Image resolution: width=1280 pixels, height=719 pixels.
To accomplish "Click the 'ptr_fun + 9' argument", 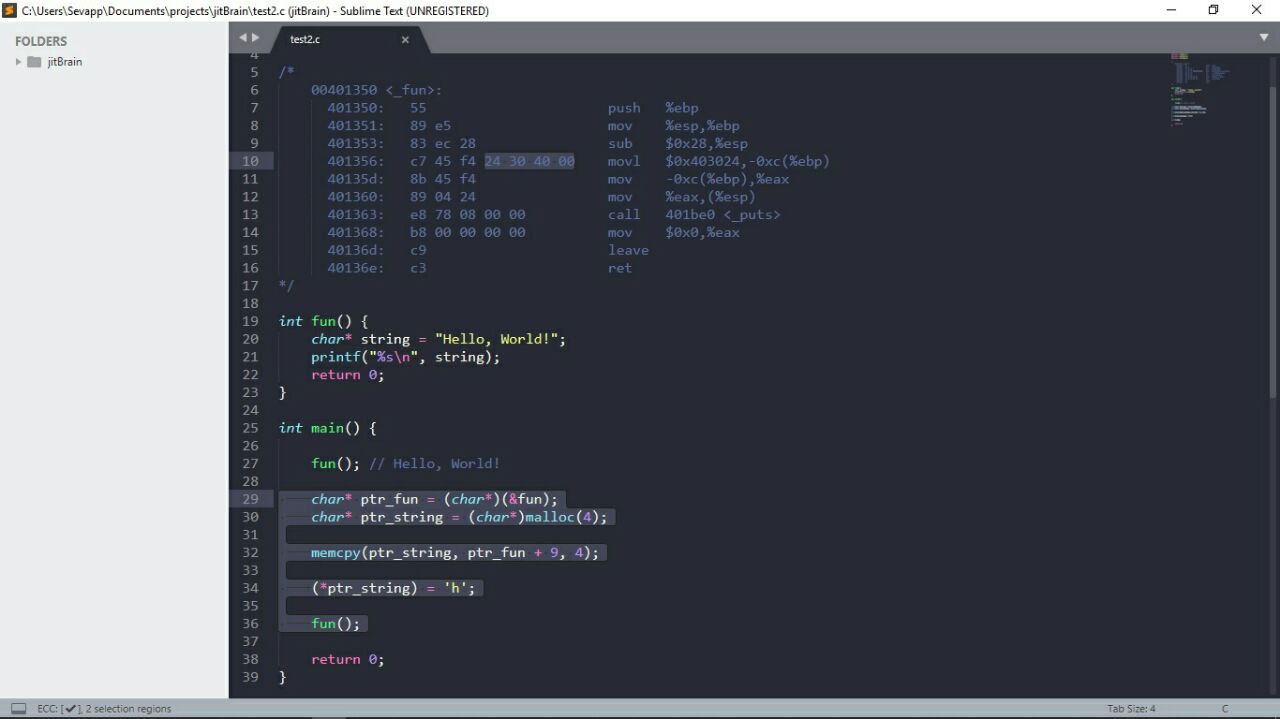I will [513, 552].
